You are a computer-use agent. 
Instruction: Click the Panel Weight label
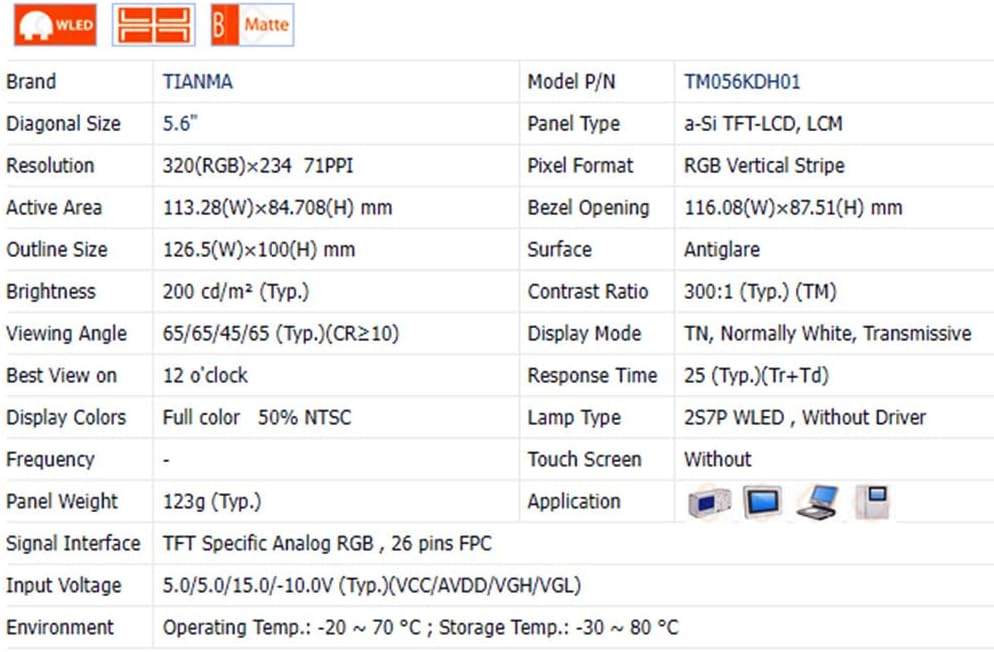pos(62,501)
